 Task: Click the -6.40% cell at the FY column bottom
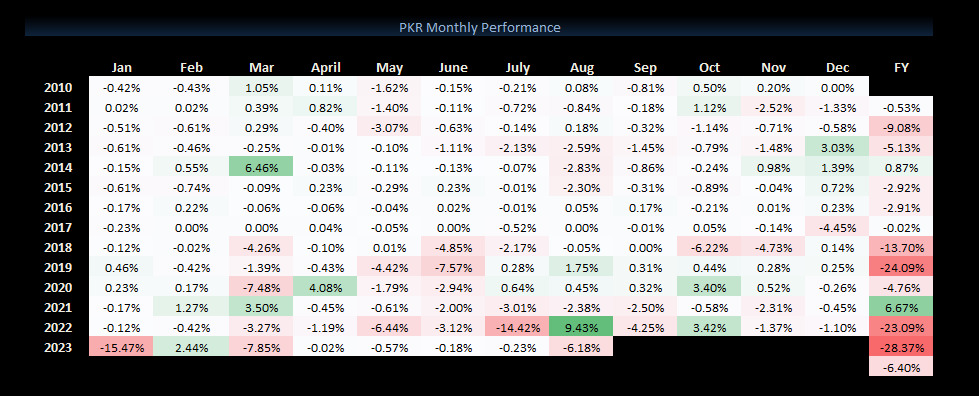[x=901, y=368]
